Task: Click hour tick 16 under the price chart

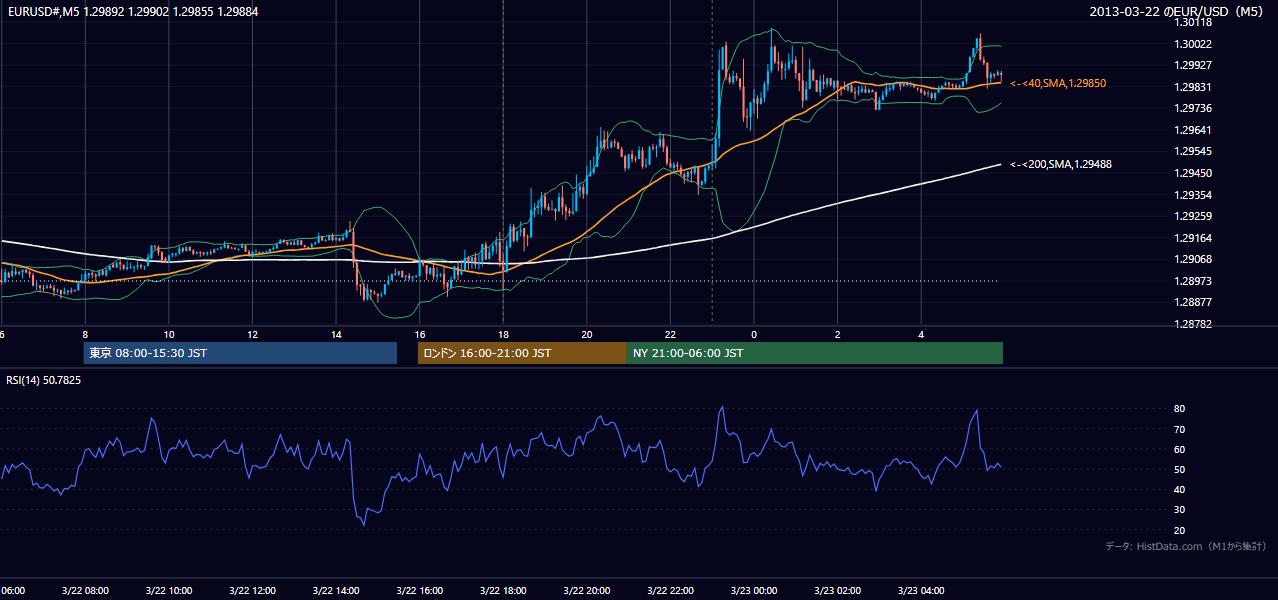Action: coord(420,334)
